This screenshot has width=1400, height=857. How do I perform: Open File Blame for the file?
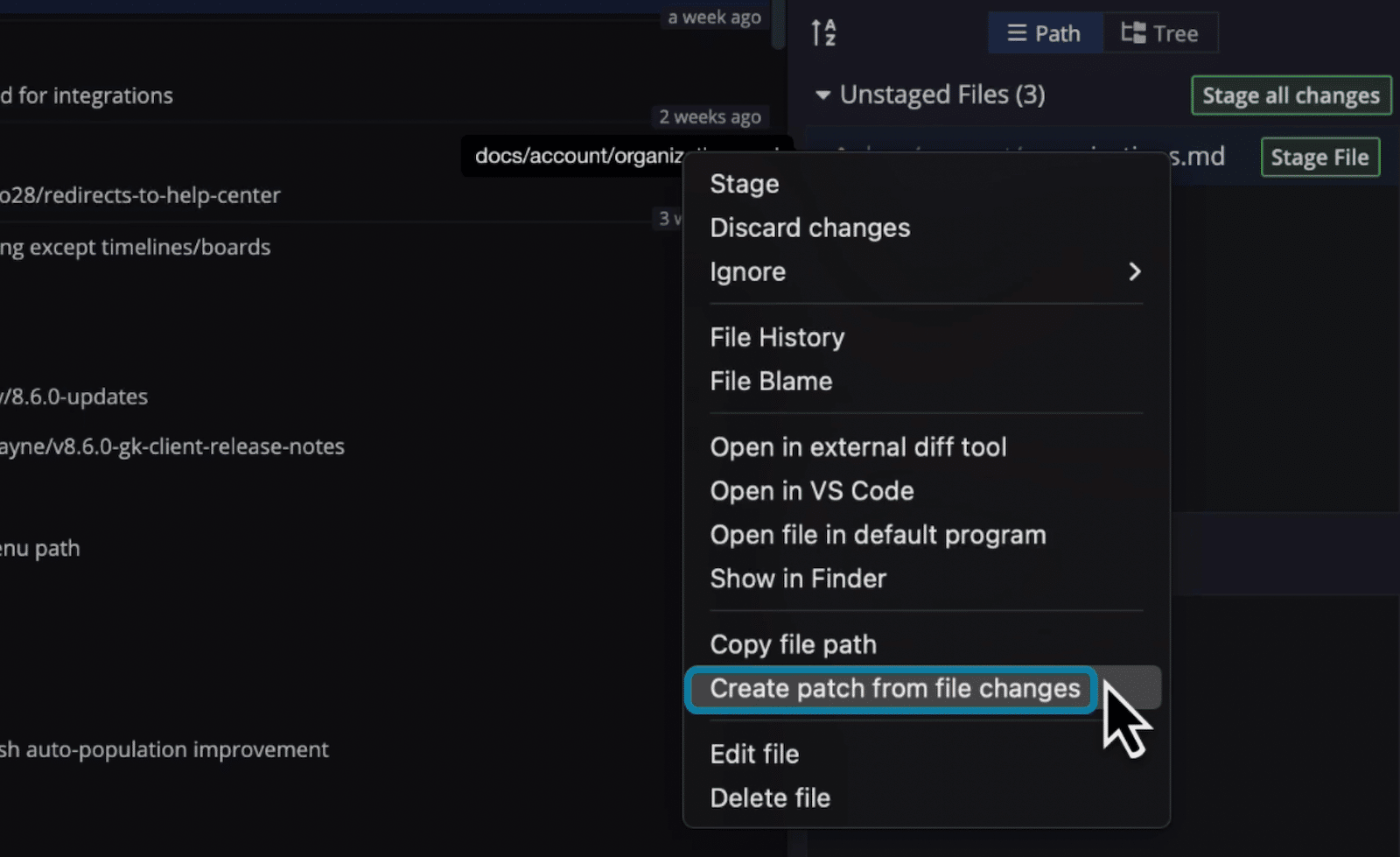tap(771, 381)
